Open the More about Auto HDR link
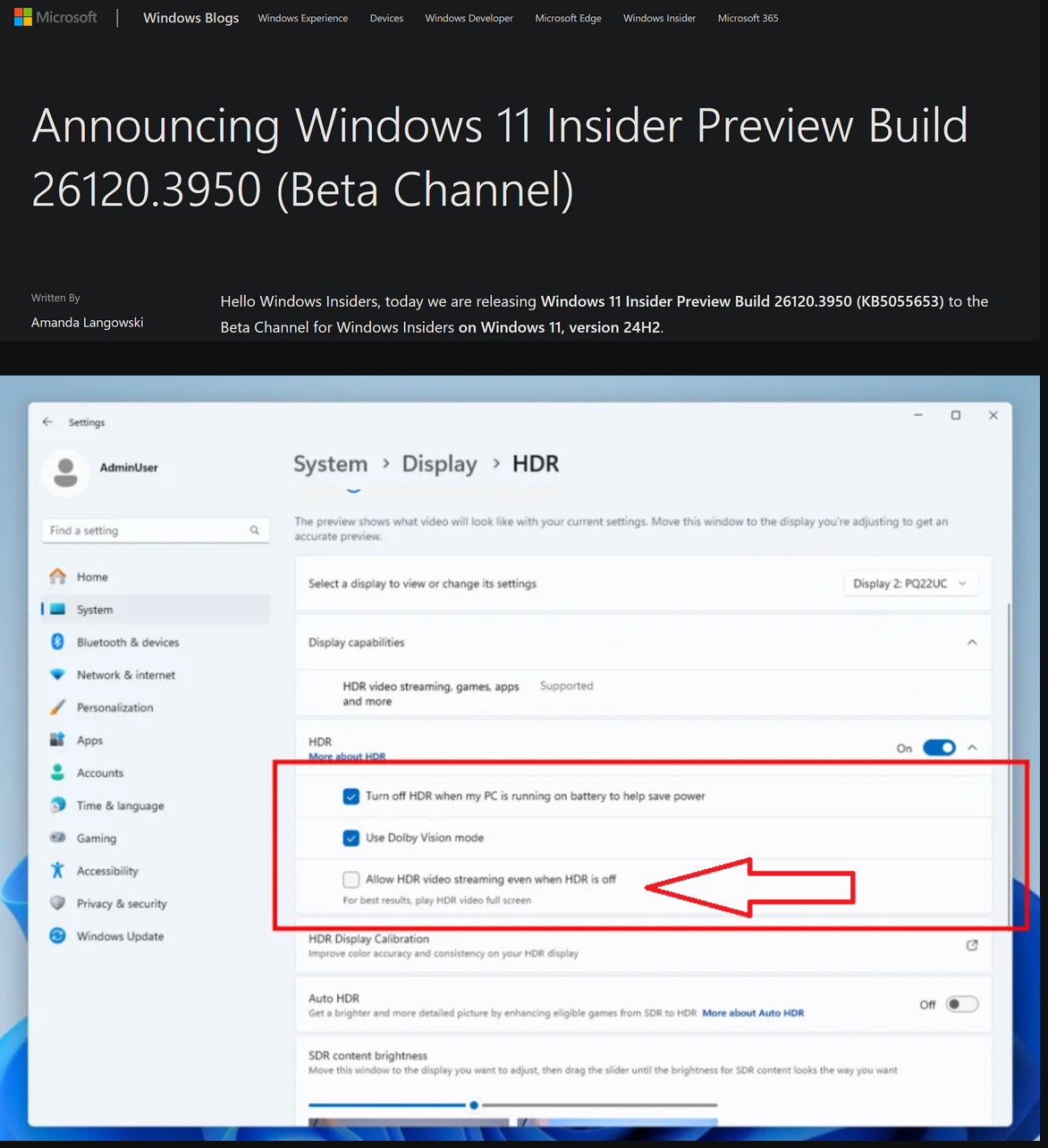 coord(752,1012)
